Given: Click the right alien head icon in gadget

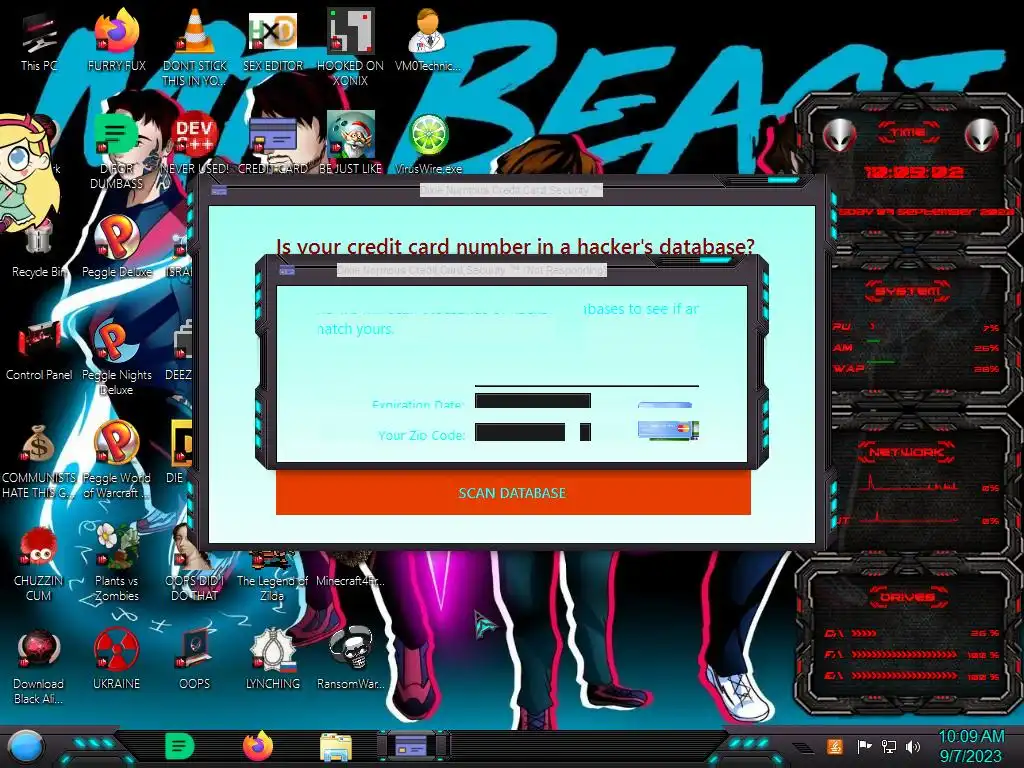Looking at the screenshot, I should point(982,136).
